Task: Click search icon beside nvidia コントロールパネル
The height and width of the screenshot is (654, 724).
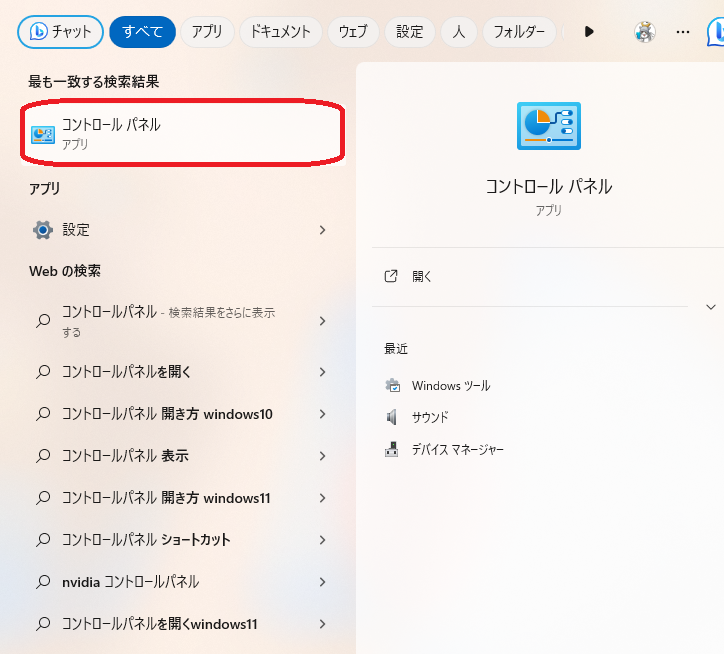Action: coord(43,582)
